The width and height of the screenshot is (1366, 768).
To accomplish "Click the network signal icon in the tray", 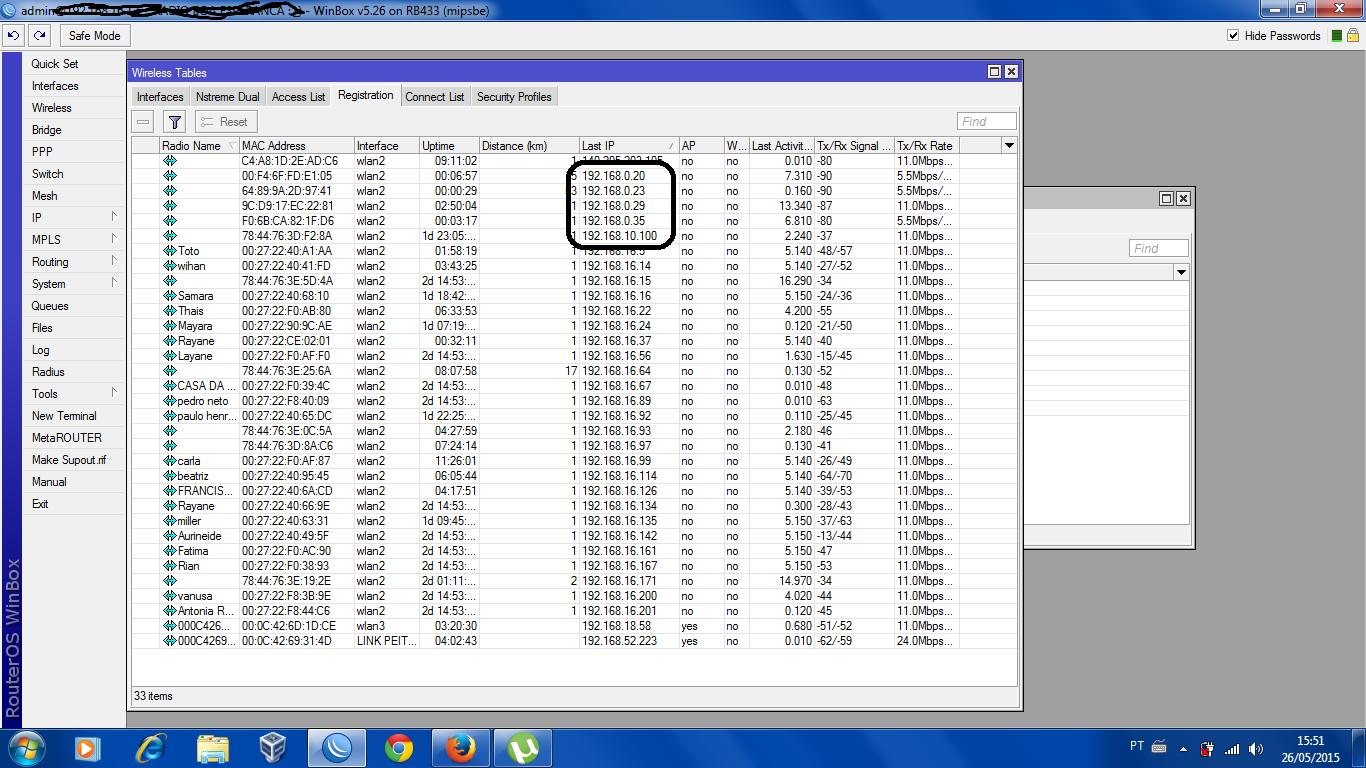I will [1231, 748].
